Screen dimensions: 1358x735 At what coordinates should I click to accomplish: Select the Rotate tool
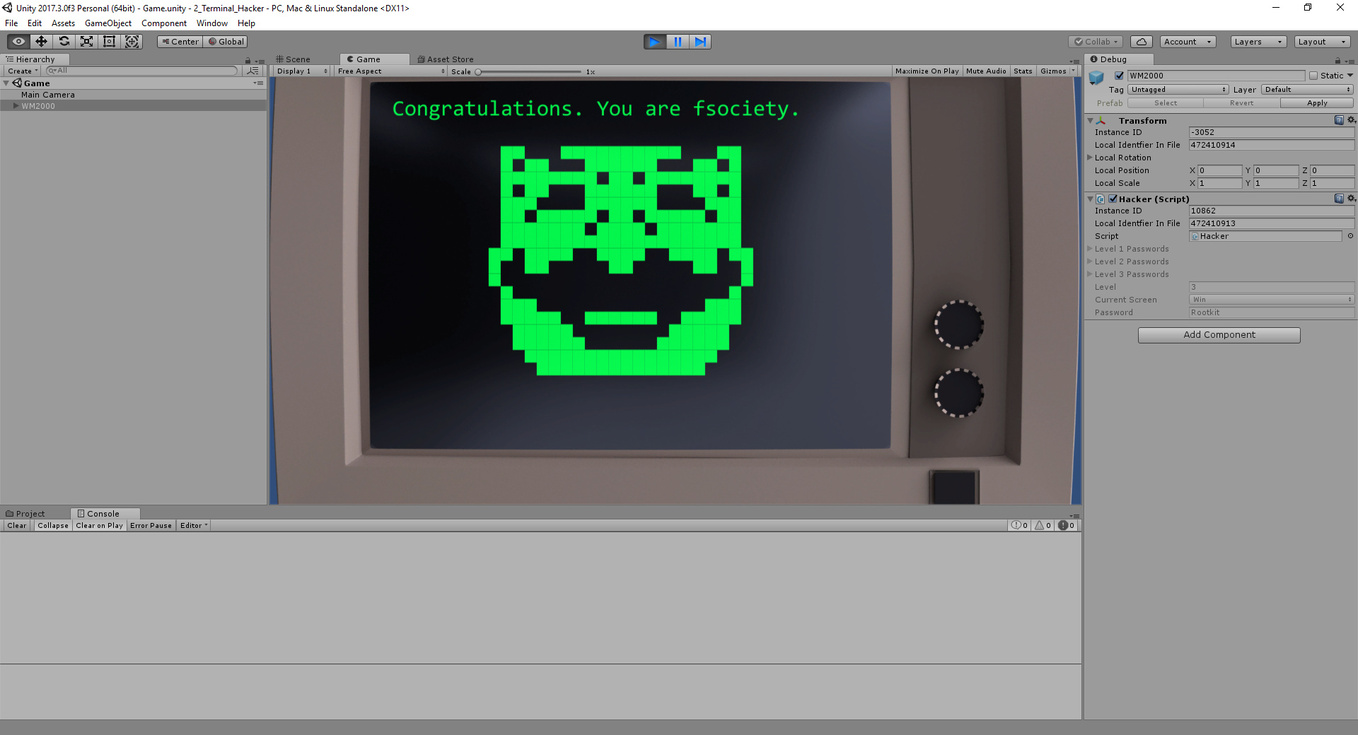coord(63,41)
